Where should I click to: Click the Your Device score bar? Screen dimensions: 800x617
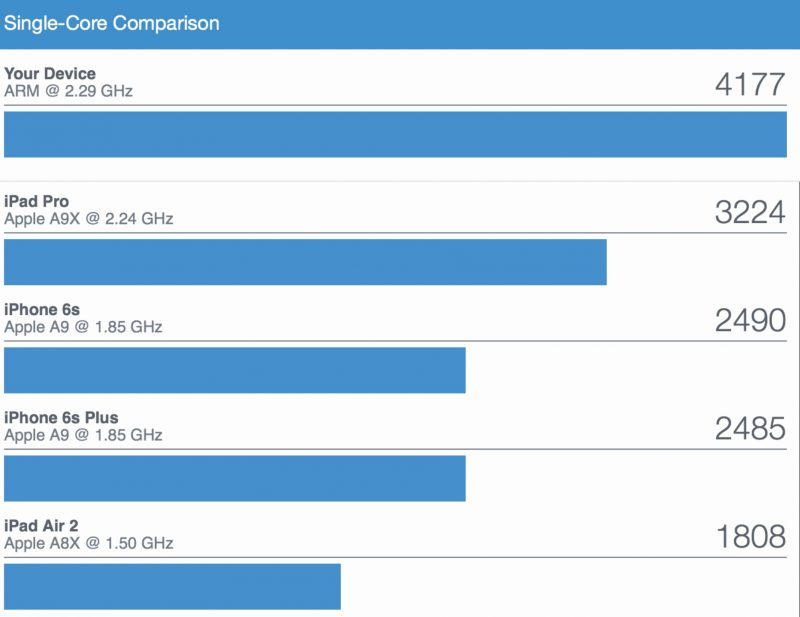395,134
